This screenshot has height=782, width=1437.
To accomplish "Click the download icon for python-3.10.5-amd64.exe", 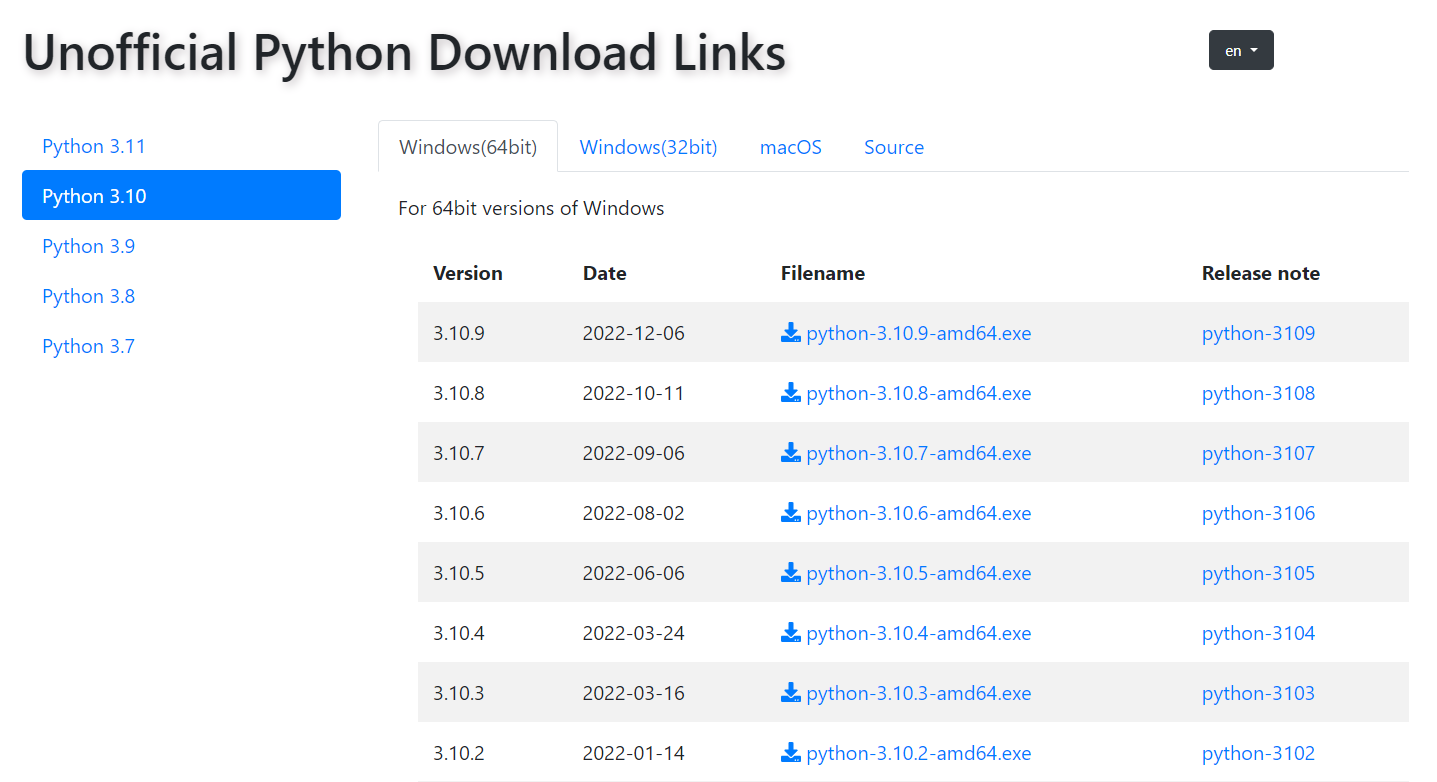I will 790,573.
